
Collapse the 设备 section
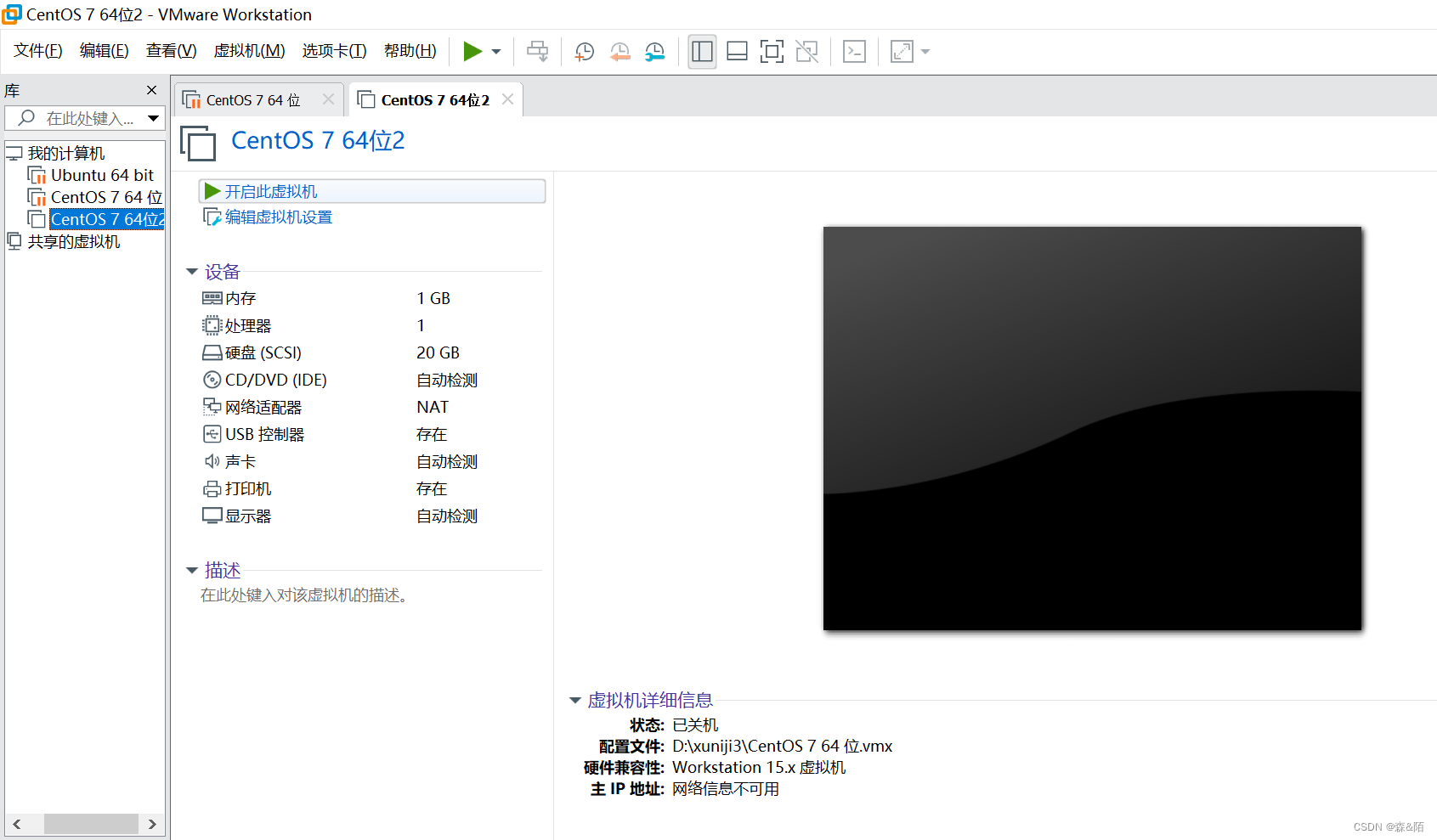coord(192,272)
